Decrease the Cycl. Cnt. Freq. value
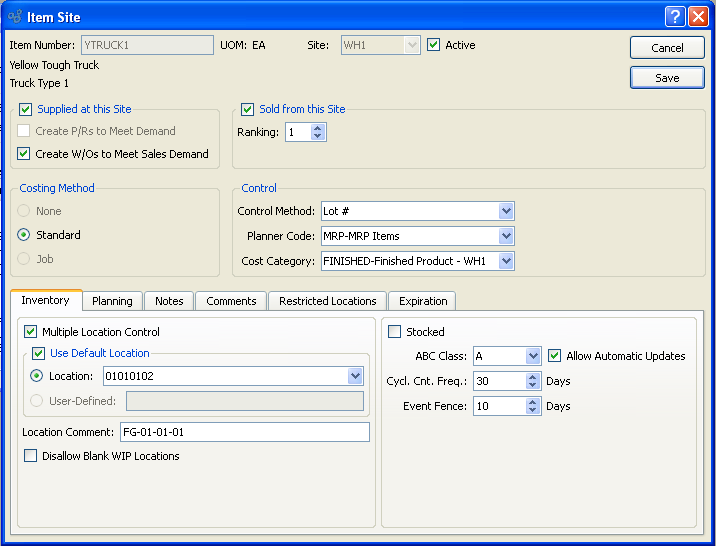This screenshot has width=716, height=546. 533,386
